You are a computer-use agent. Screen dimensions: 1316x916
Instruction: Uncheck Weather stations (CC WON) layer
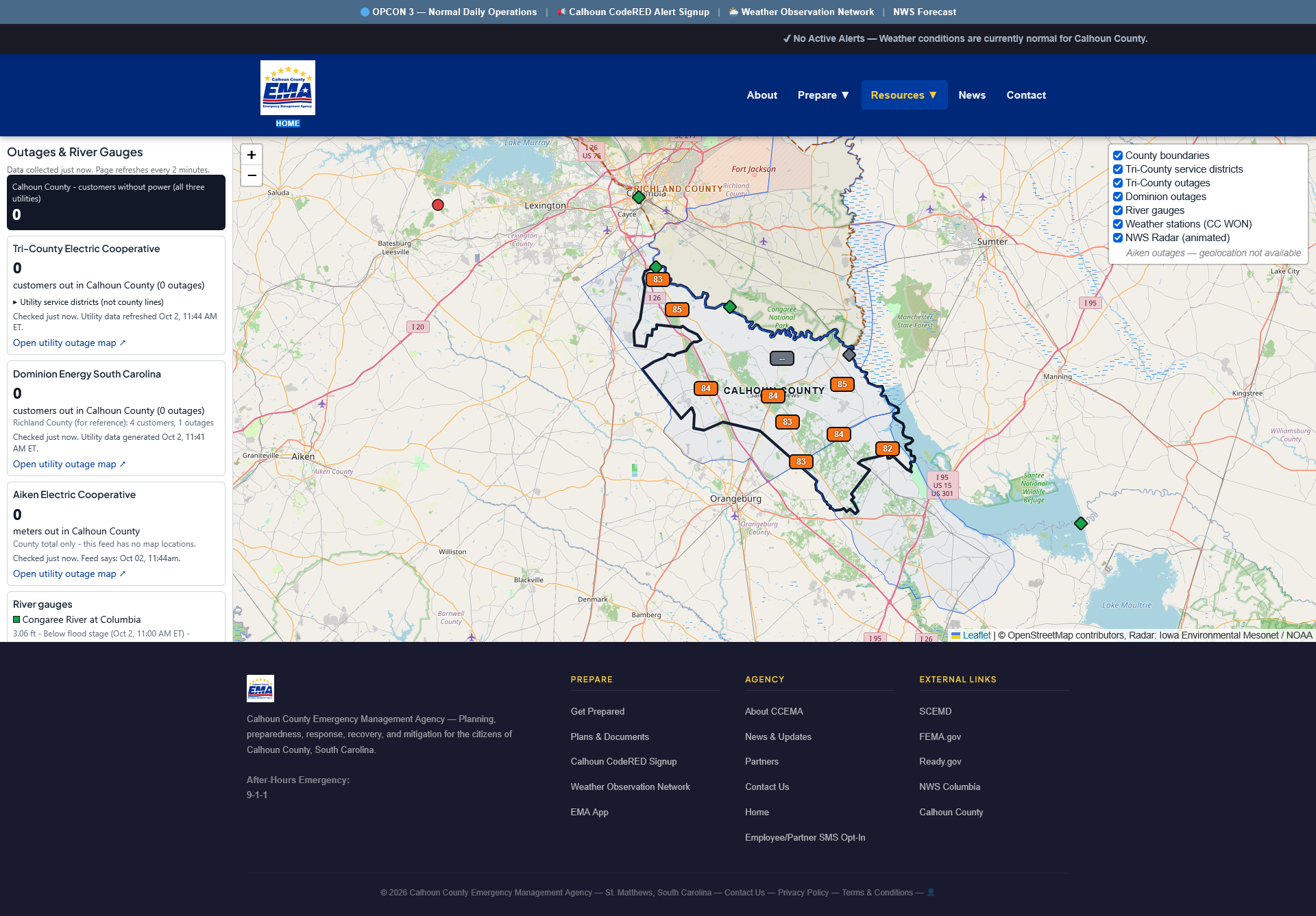[1118, 224]
